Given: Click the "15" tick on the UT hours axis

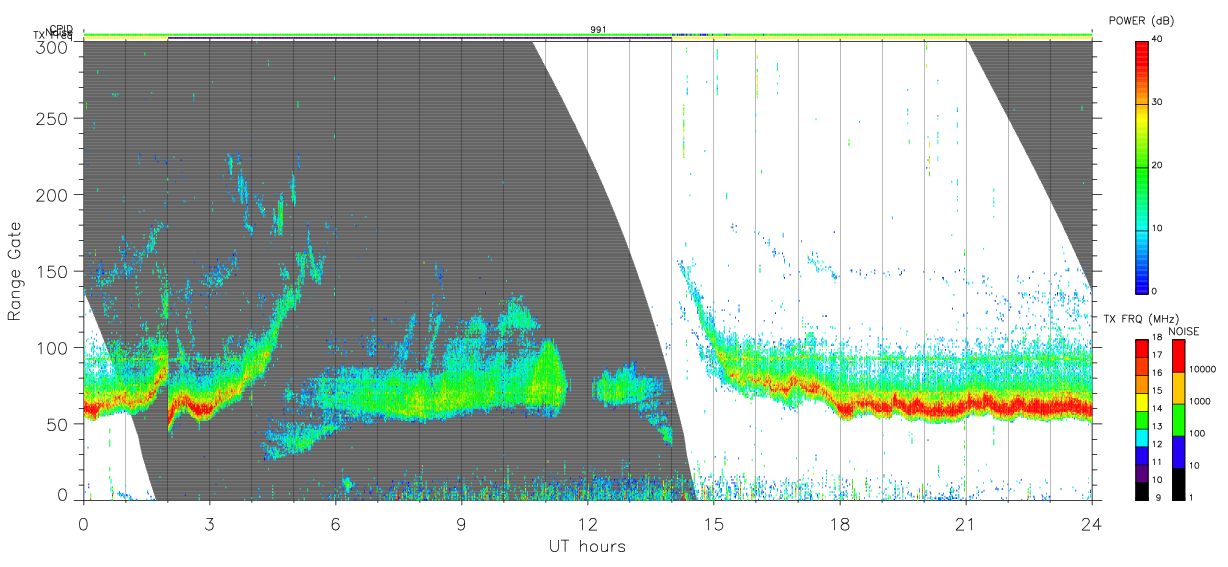Looking at the screenshot, I should pos(713,523).
